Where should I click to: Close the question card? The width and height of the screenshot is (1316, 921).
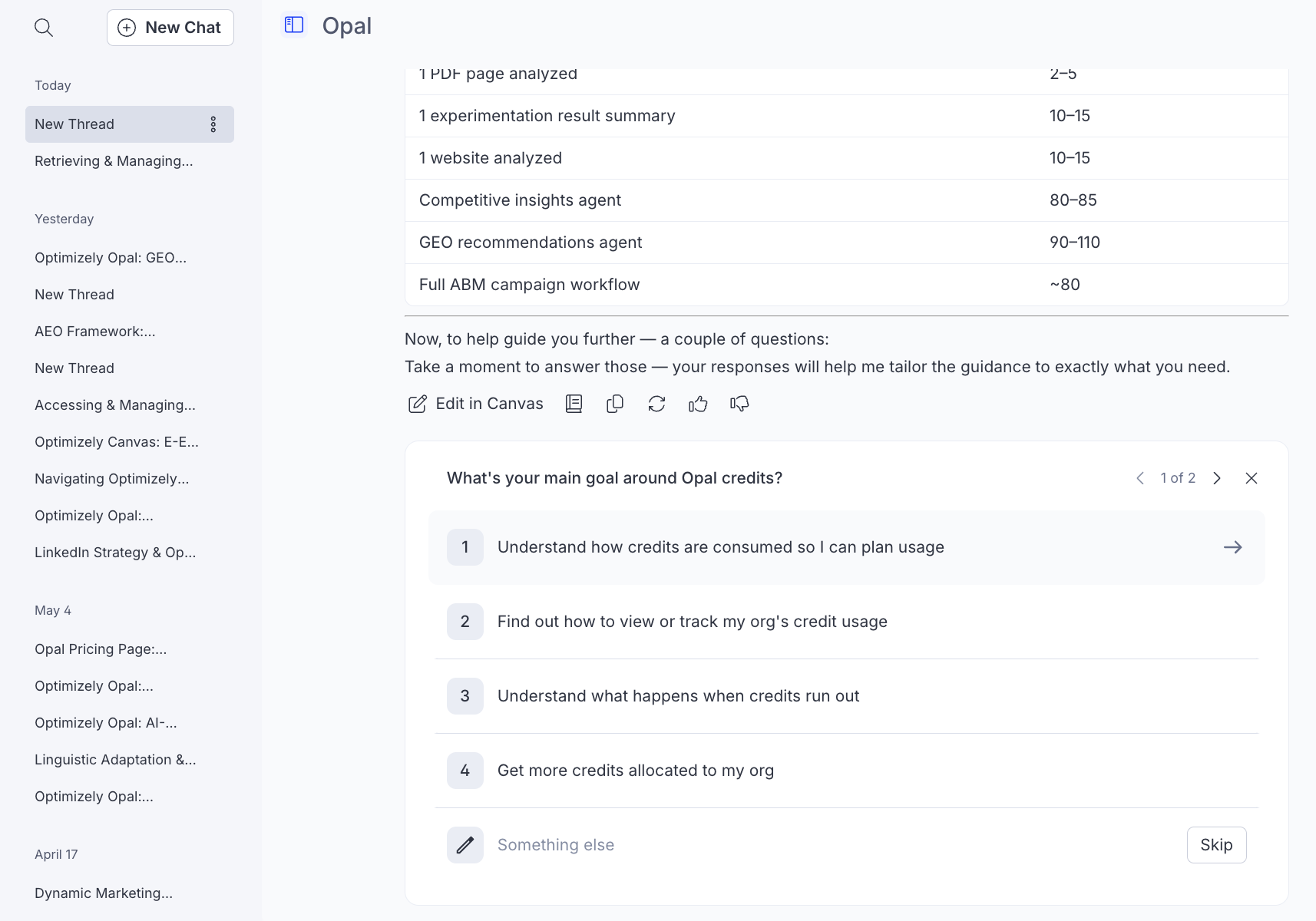[x=1252, y=478]
